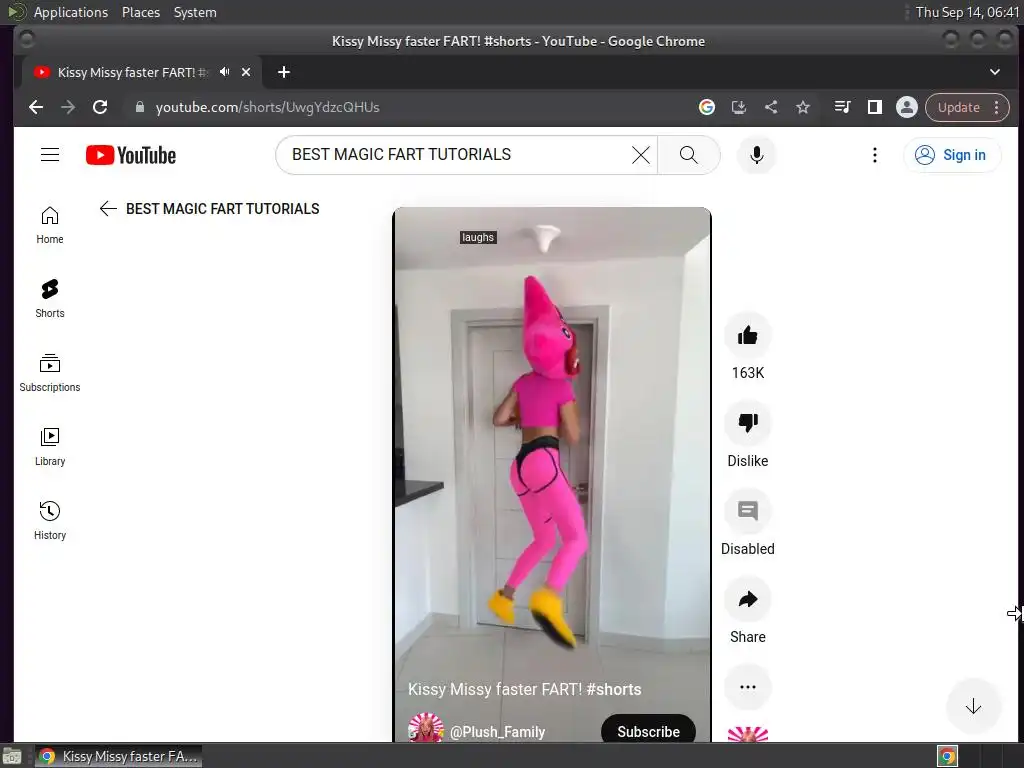This screenshot has height=768, width=1024.
Task: Click Chrome back navigation arrow
Action: click(36, 107)
